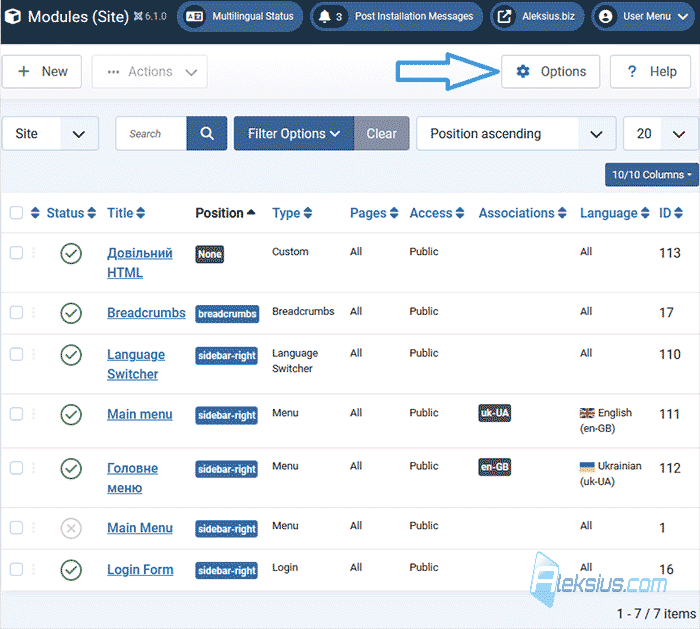700x629 pixels.
Task: Click the Joomla version 6.1.0 logo
Action: 150,17
